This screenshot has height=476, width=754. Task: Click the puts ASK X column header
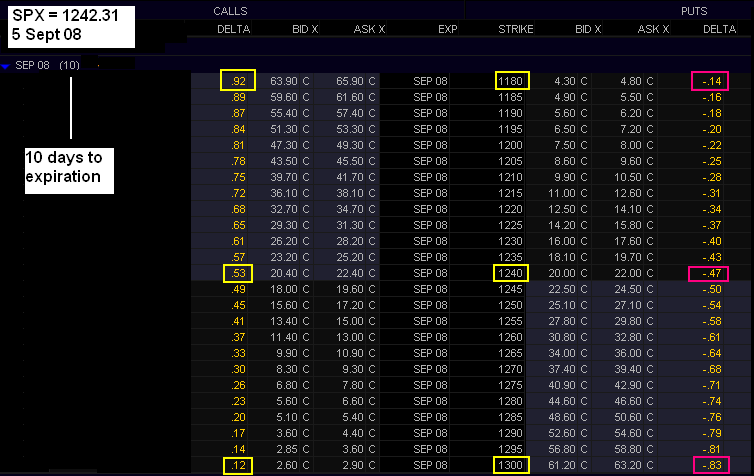(x=653, y=29)
